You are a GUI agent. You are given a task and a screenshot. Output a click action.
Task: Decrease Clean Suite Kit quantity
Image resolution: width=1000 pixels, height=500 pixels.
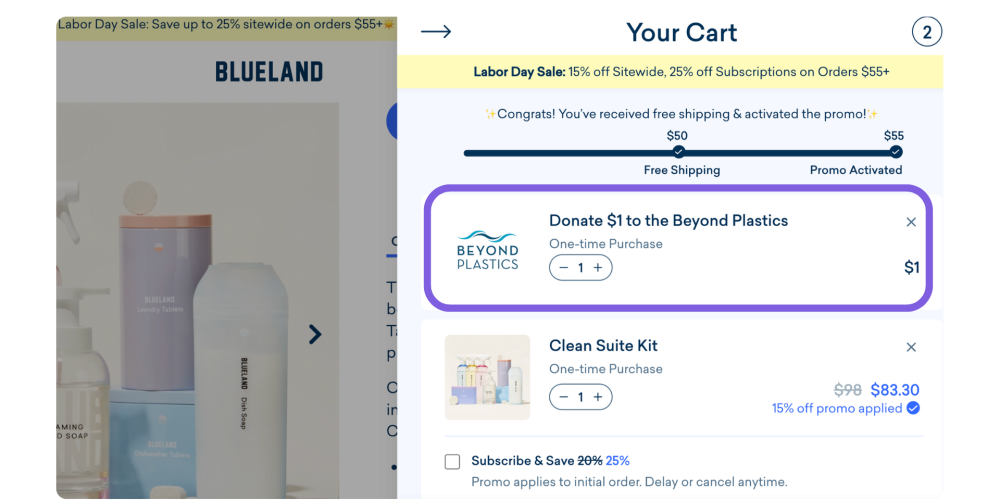[x=564, y=397]
